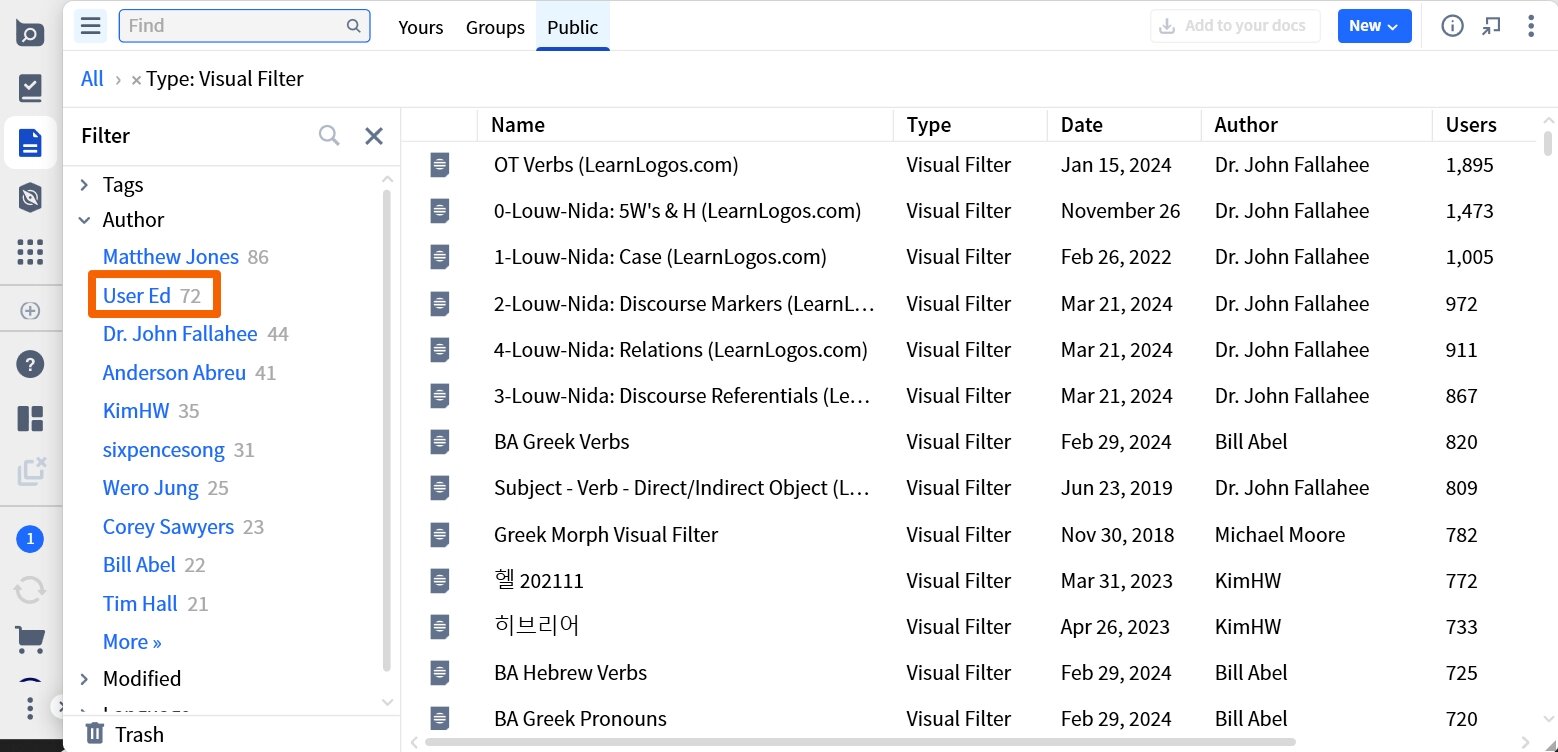The height and width of the screenshot is (752, 1558).
Task: Filter documents by Dr. John Fallahee
Action: coord(180,333)
